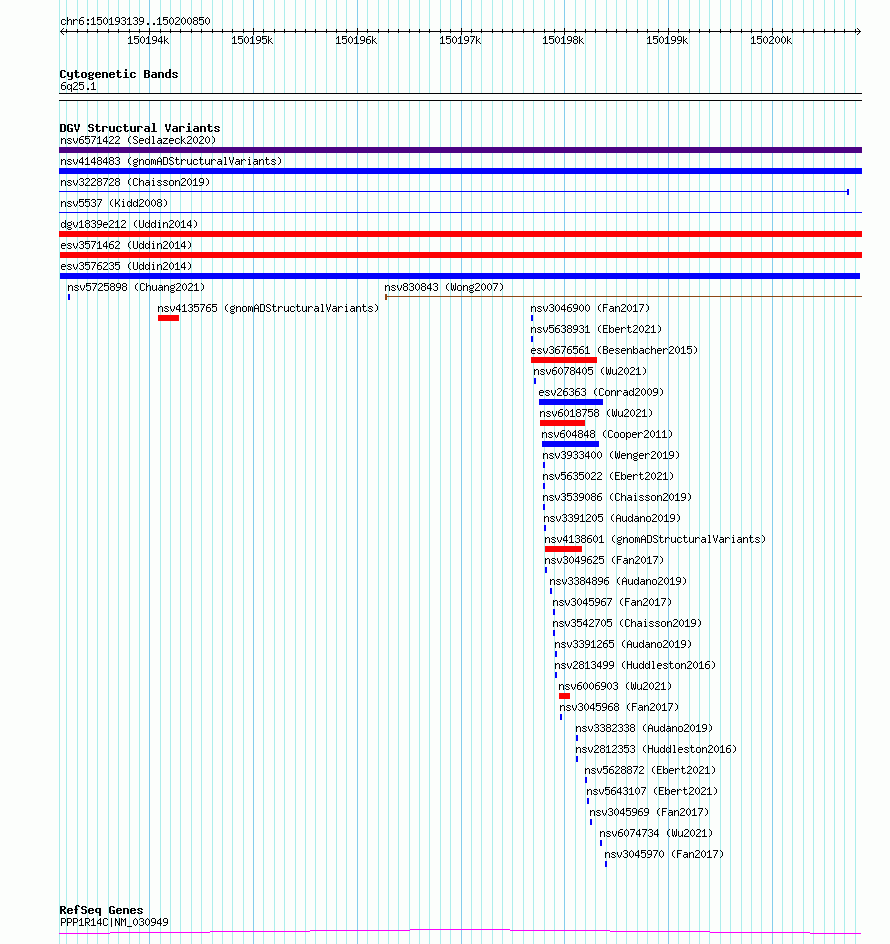Image resolution: width=890 pixels, height=944 pixels.
Task: Click the DGV Structural Variants track heading
Action: [x=140, y=128]
